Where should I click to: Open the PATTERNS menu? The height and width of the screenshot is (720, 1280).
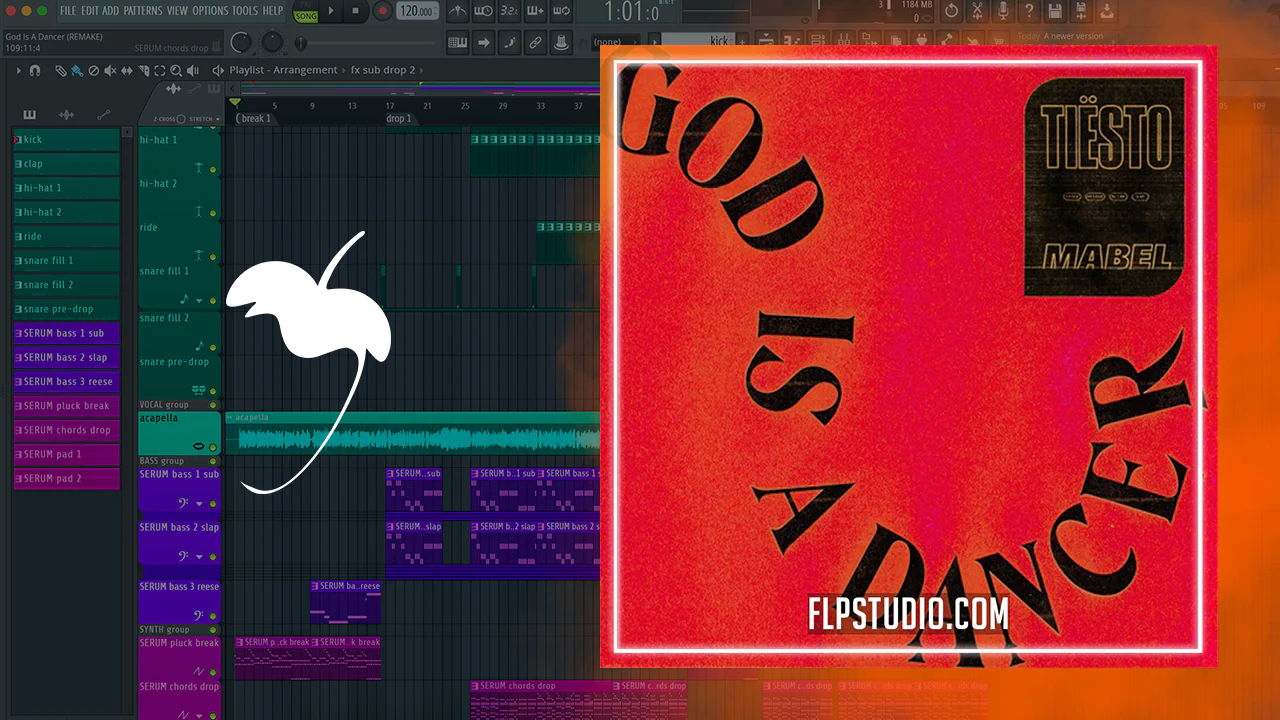[x=143, y=10]
